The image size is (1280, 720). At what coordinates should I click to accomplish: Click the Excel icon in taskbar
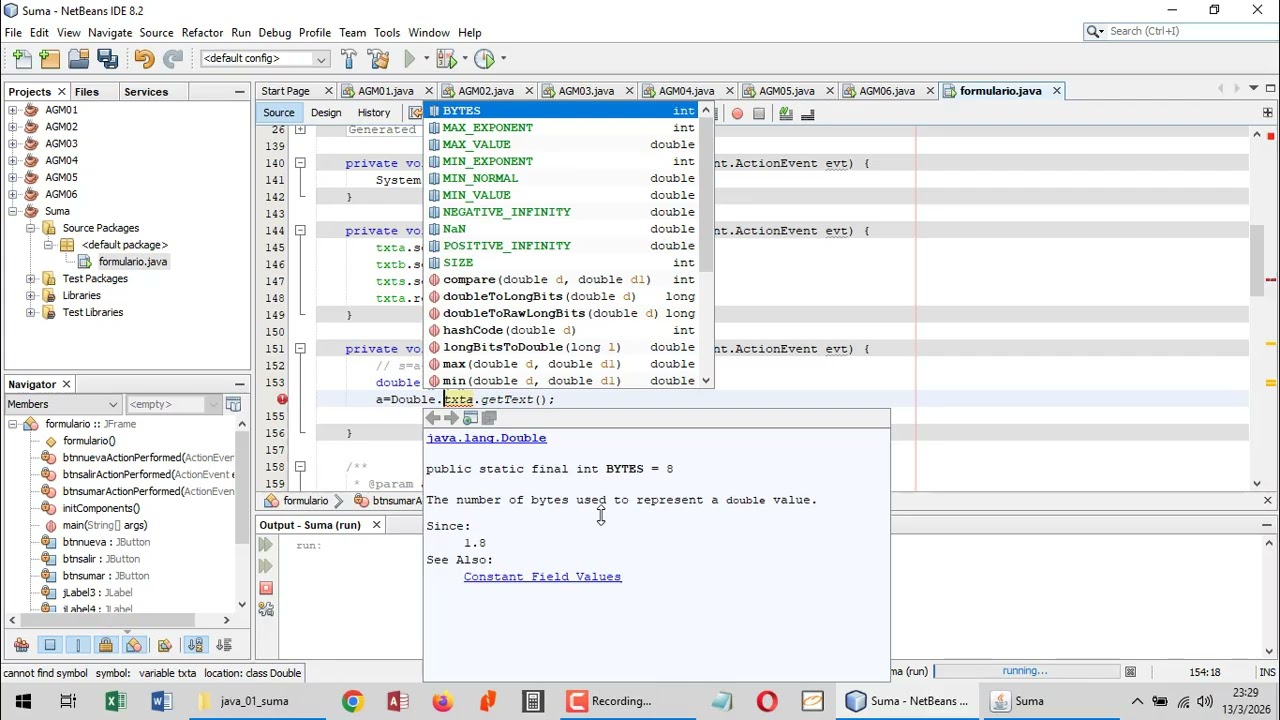tap(115, 701)
